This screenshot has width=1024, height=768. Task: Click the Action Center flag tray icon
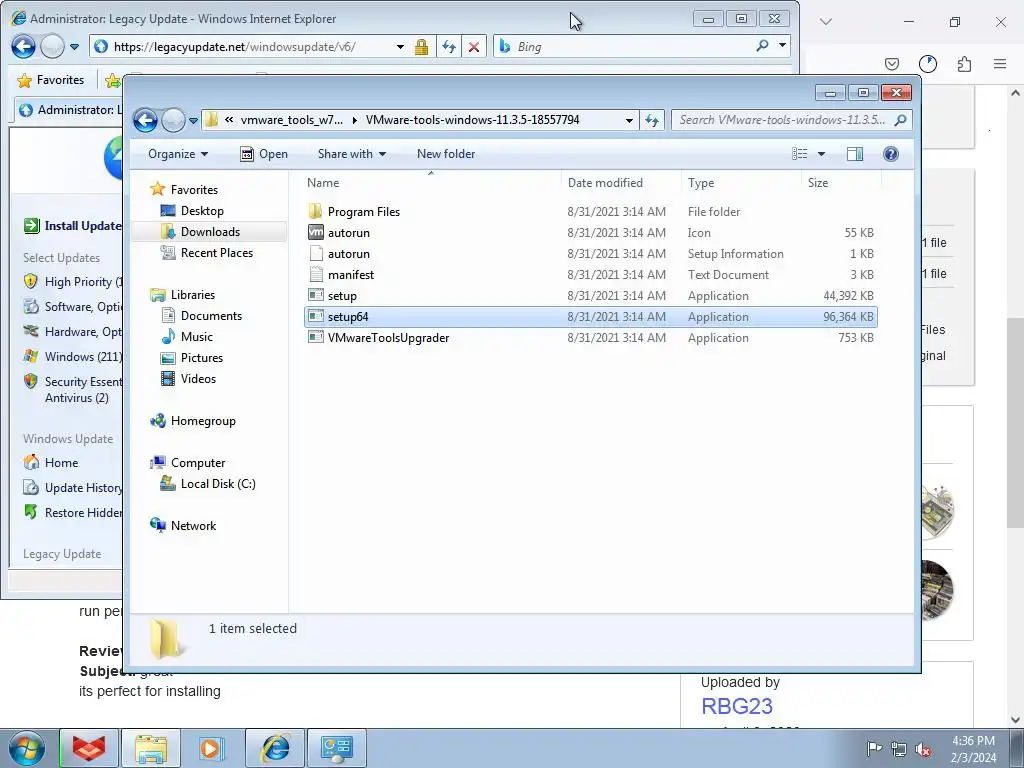874,749
